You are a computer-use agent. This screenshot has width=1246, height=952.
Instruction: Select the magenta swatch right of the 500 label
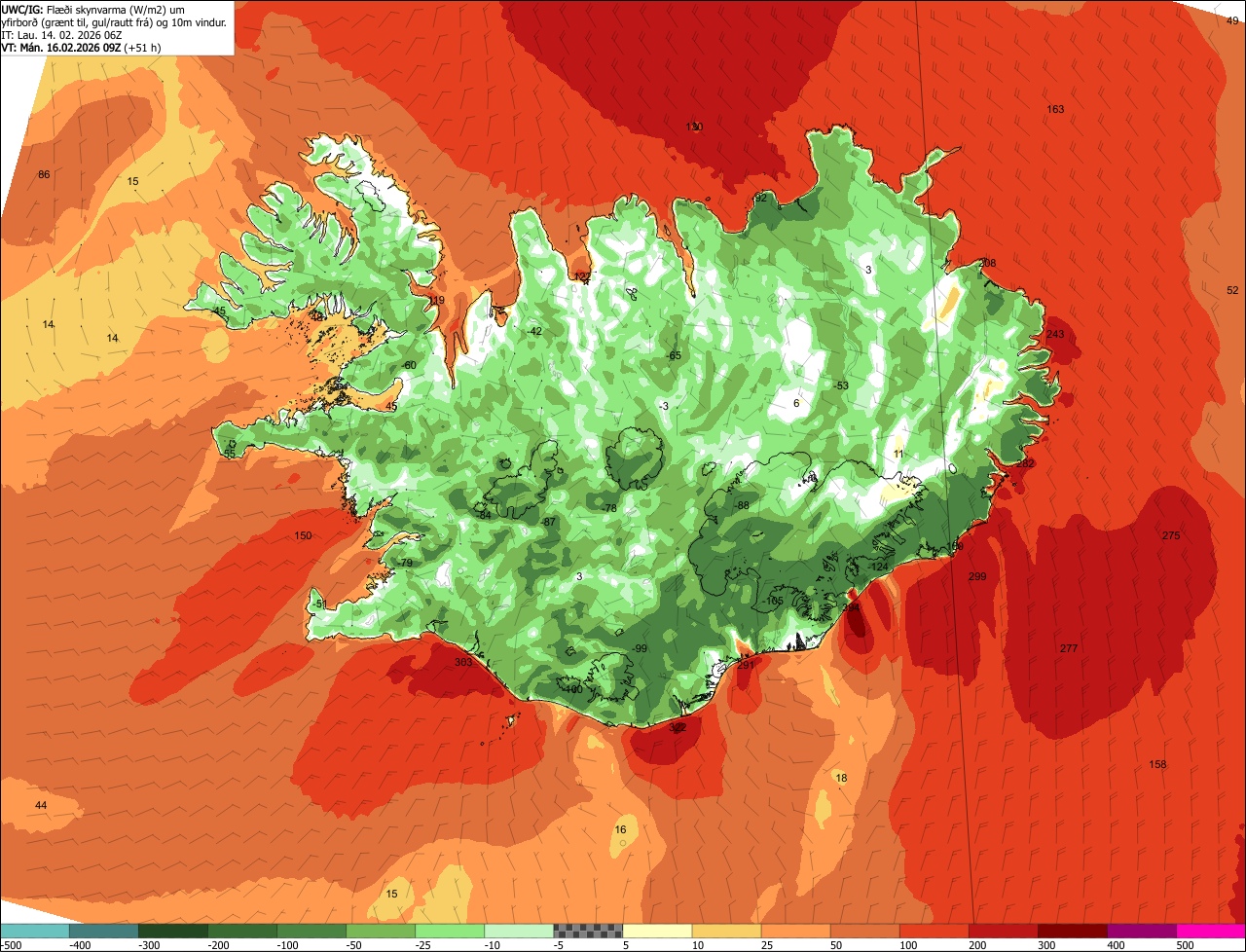tap(1211, 931)
